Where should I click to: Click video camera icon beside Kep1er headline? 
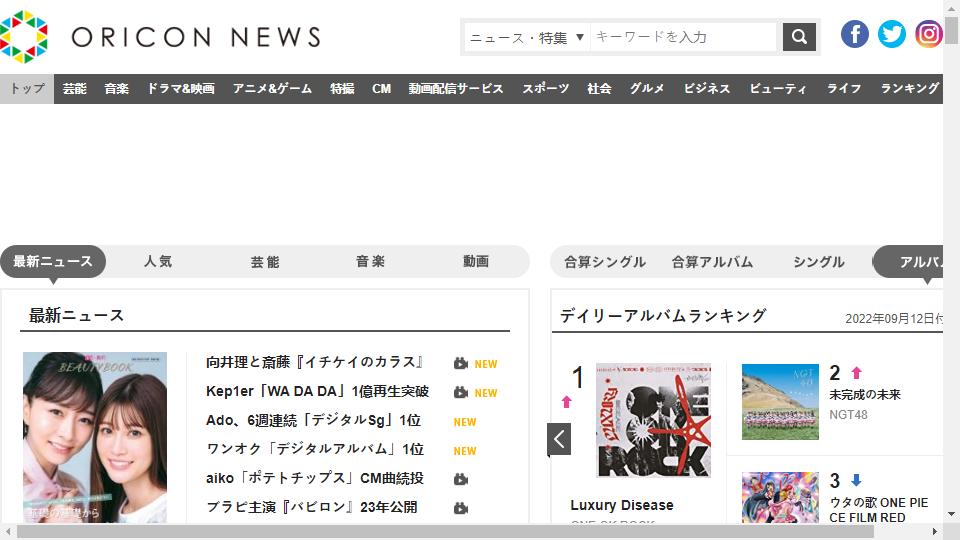tap(461, 392)
